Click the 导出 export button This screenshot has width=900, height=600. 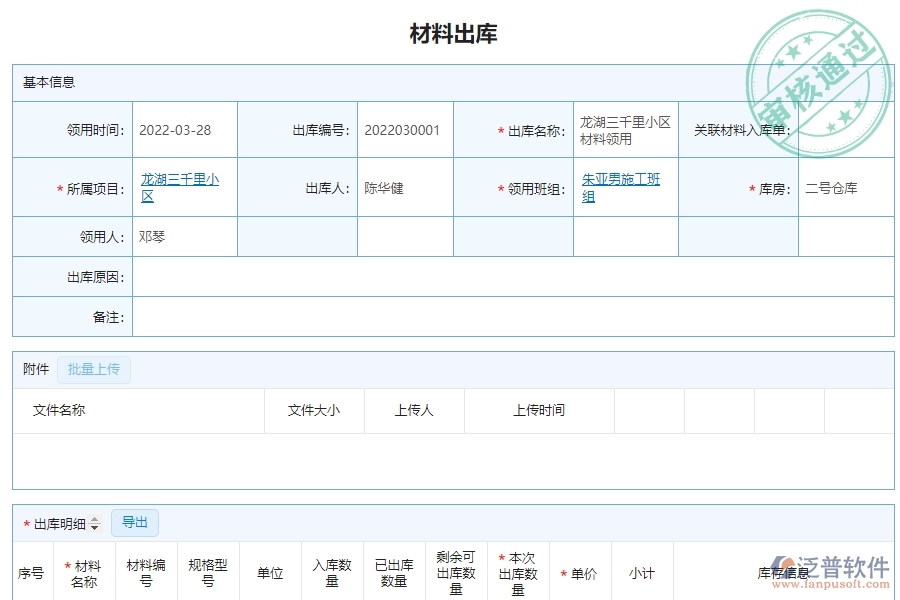[136, 522]
